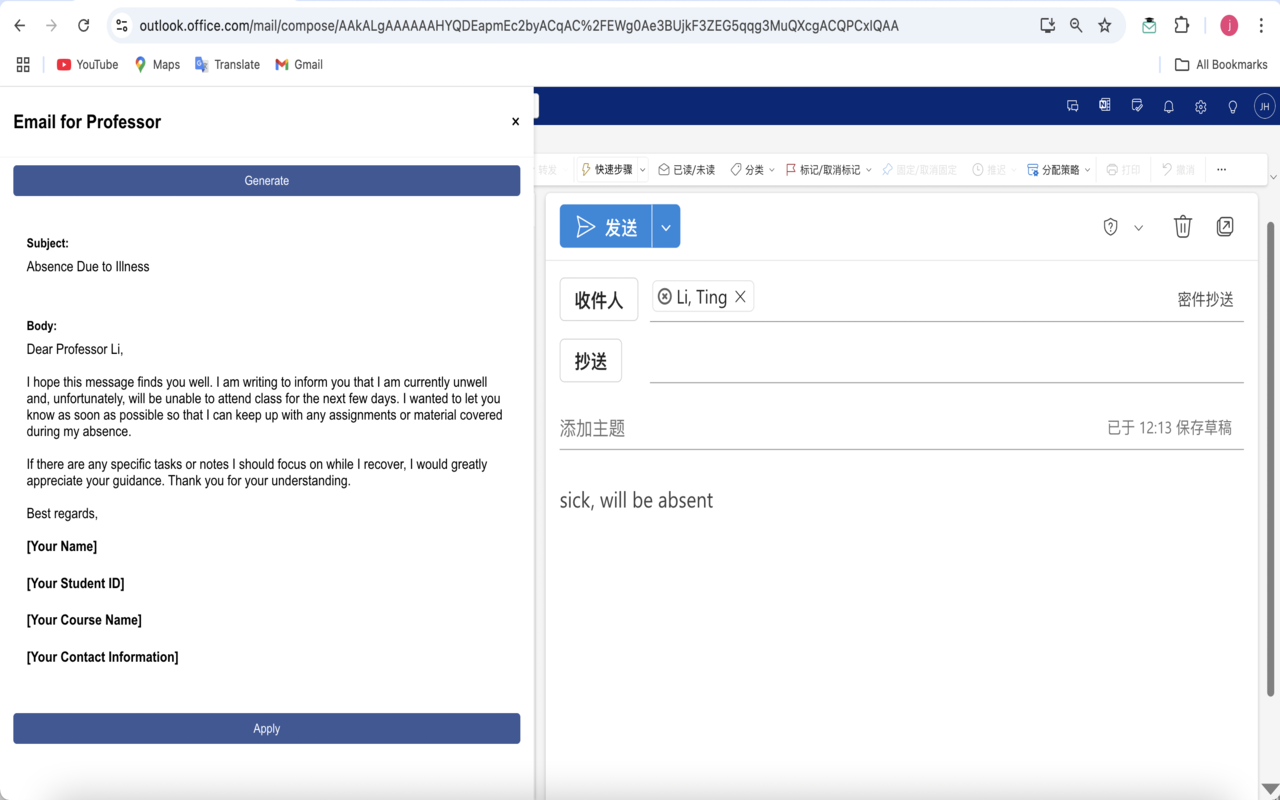Star the page in the address bar

(x=1105, y=25)
